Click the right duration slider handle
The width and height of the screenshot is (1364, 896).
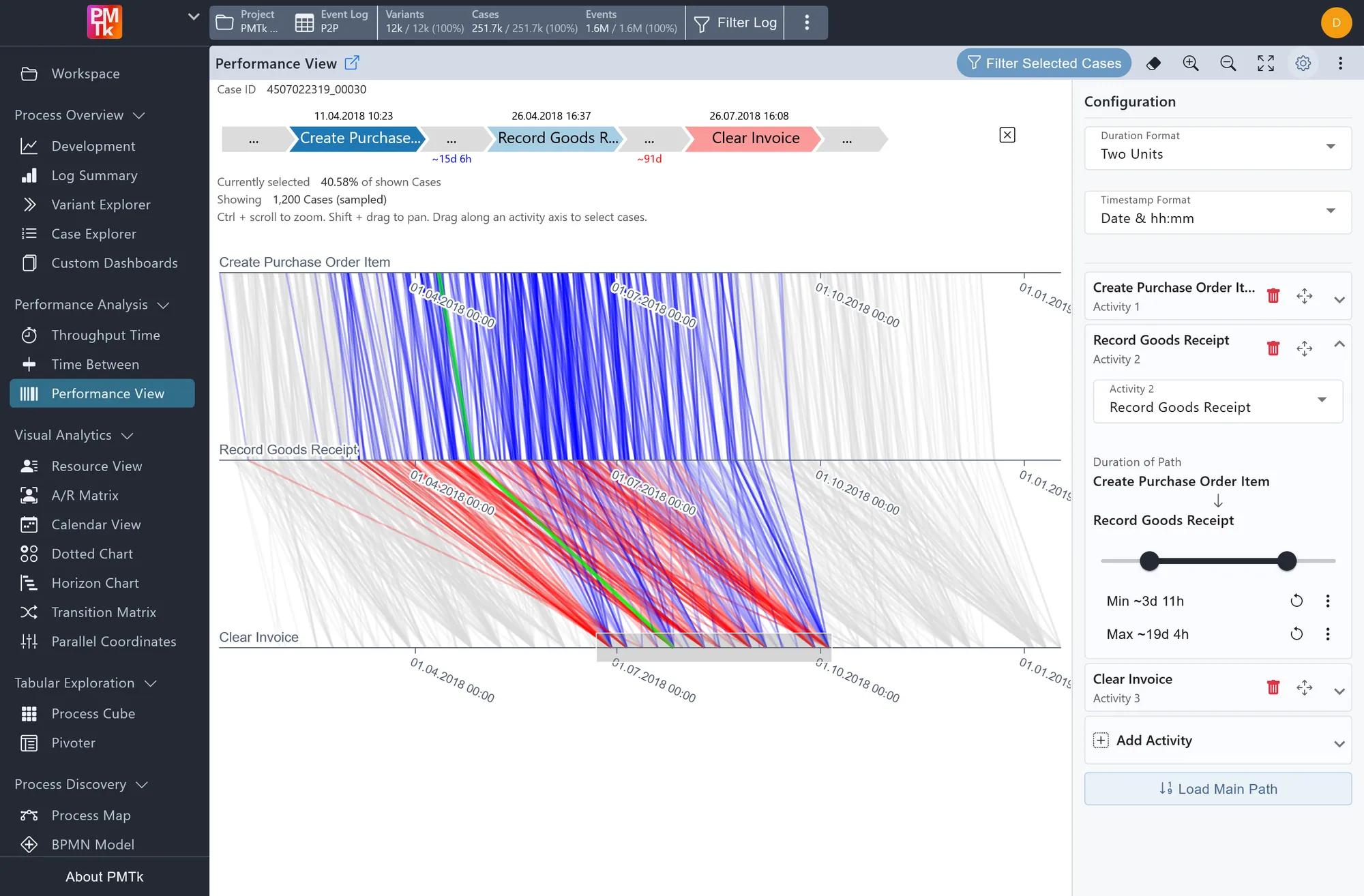[1287, 561]
